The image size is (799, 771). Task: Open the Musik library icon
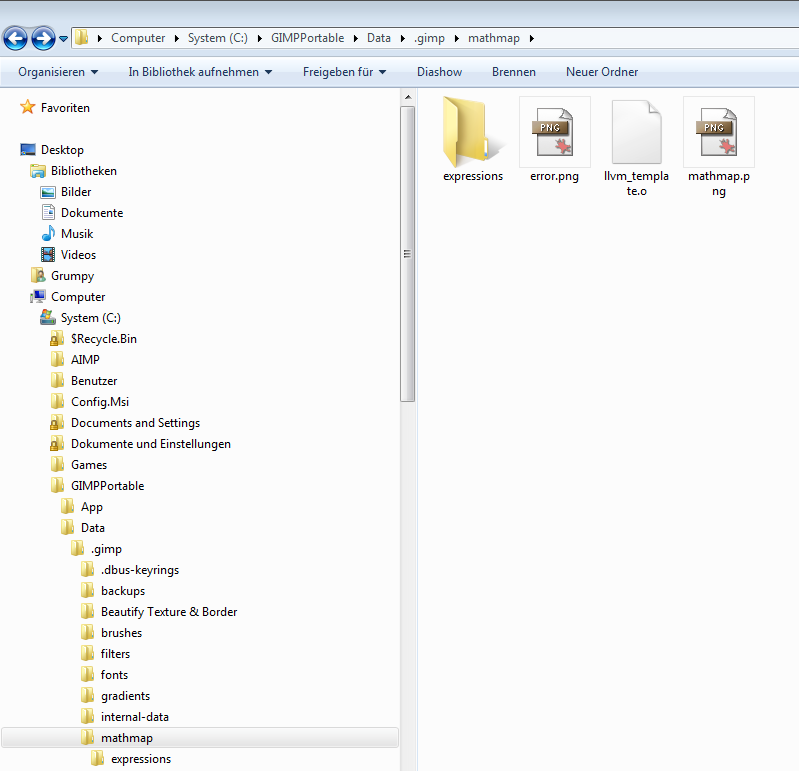coord(48,234)
